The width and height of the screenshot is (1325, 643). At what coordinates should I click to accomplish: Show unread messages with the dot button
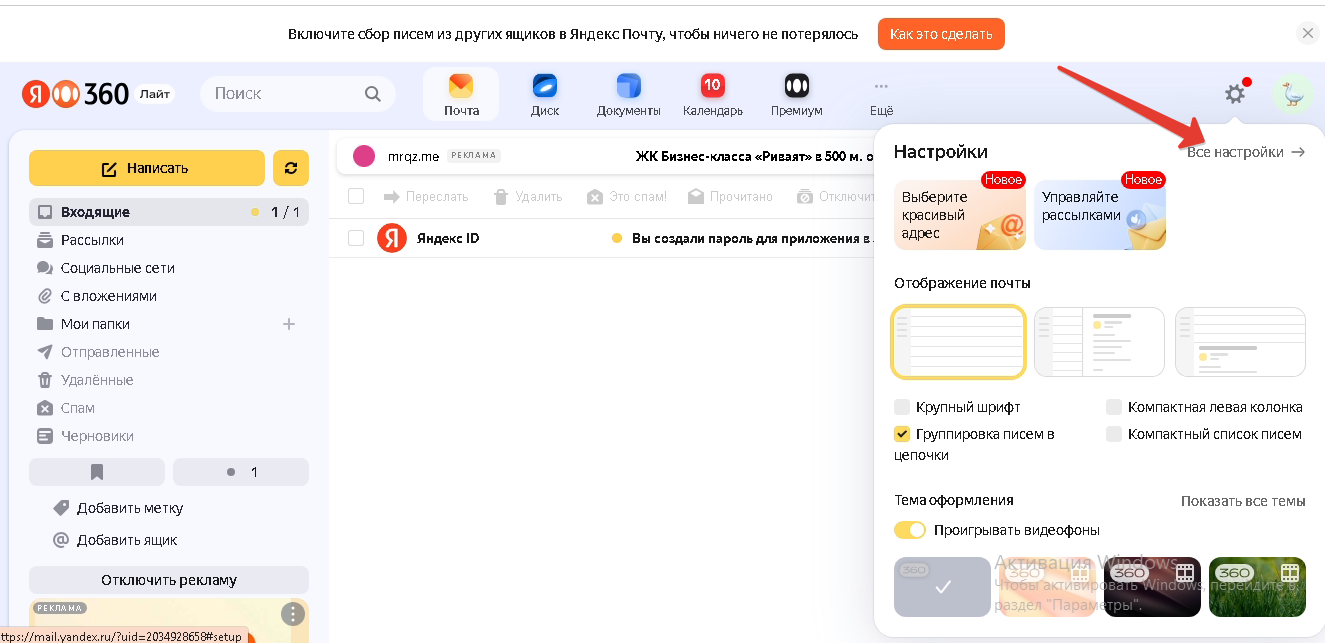tap(241, 472)
